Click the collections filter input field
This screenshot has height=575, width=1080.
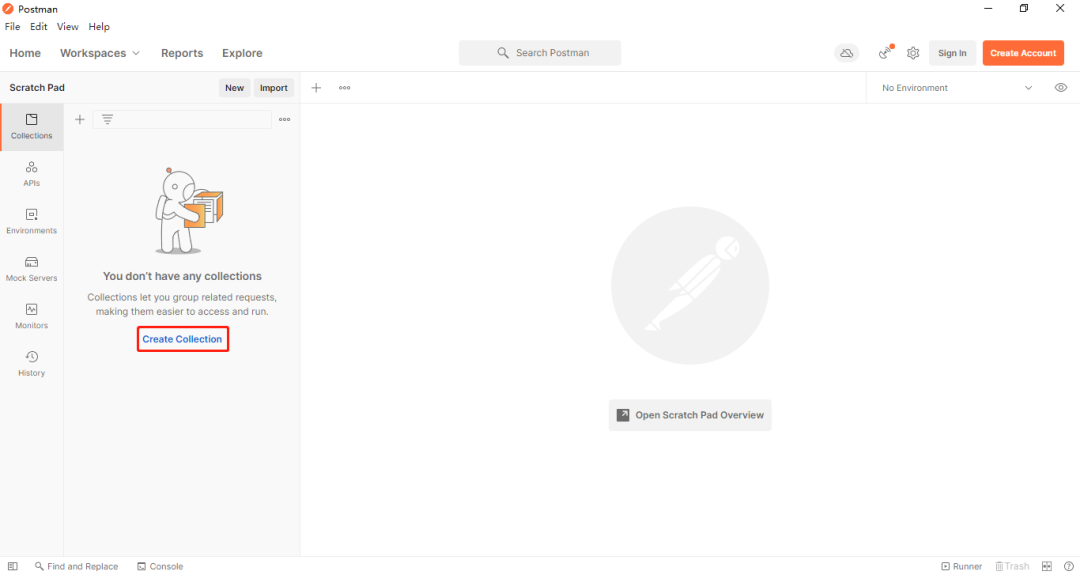(183, 120)
